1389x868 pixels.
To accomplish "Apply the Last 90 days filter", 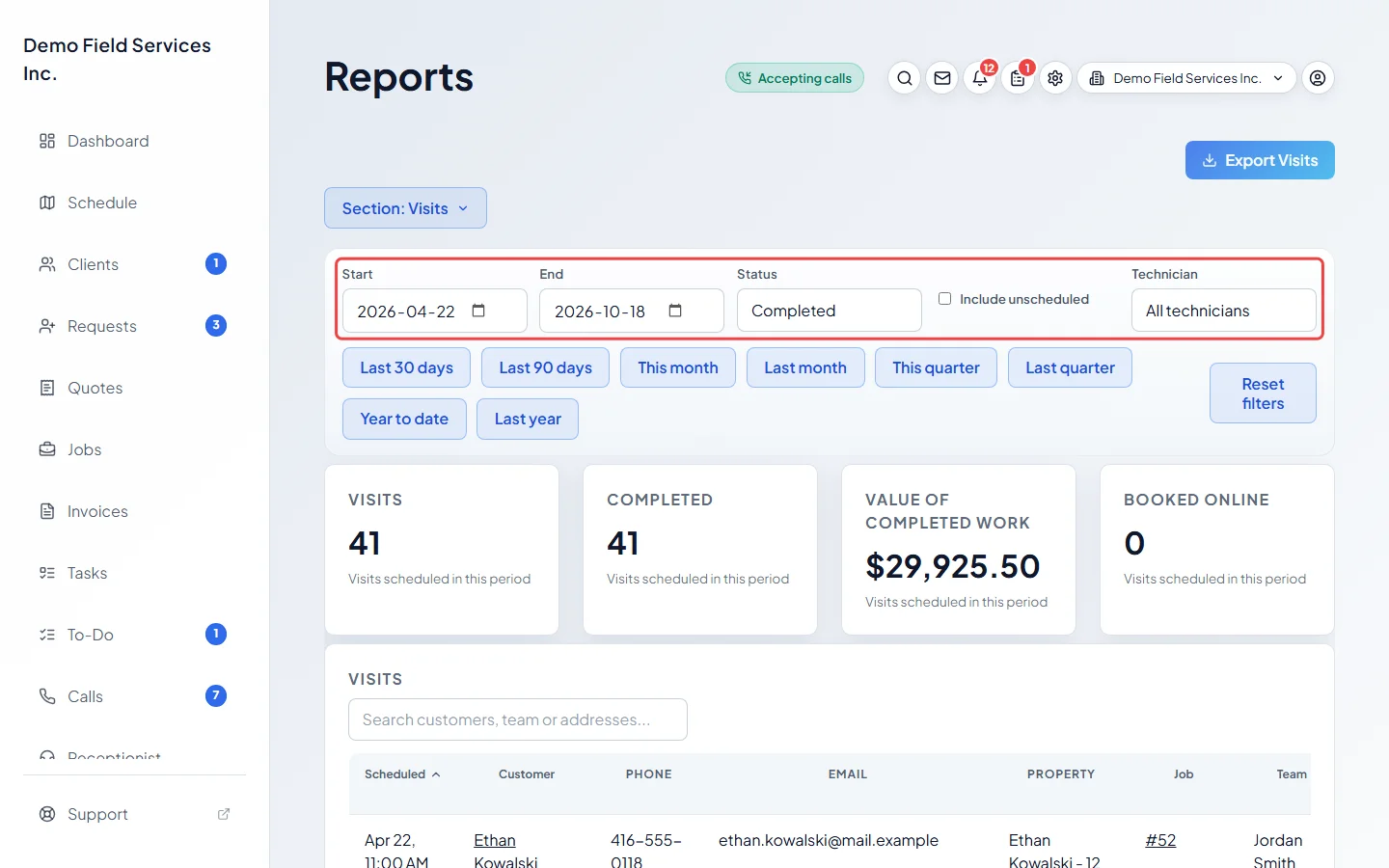I will click(x=545, y=367).
